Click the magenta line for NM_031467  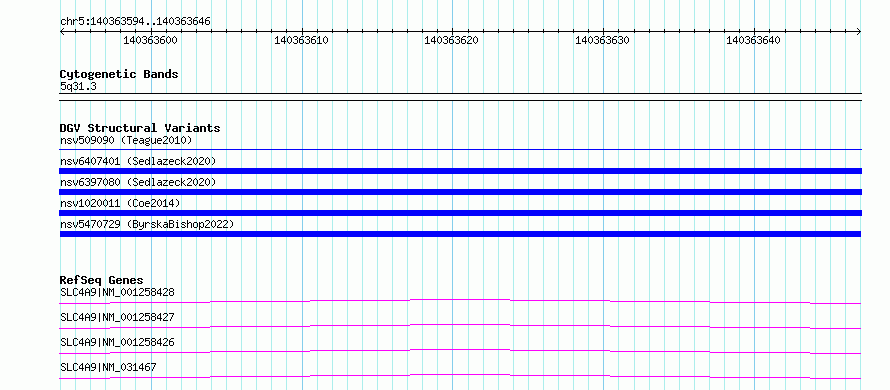pos(460,376)
